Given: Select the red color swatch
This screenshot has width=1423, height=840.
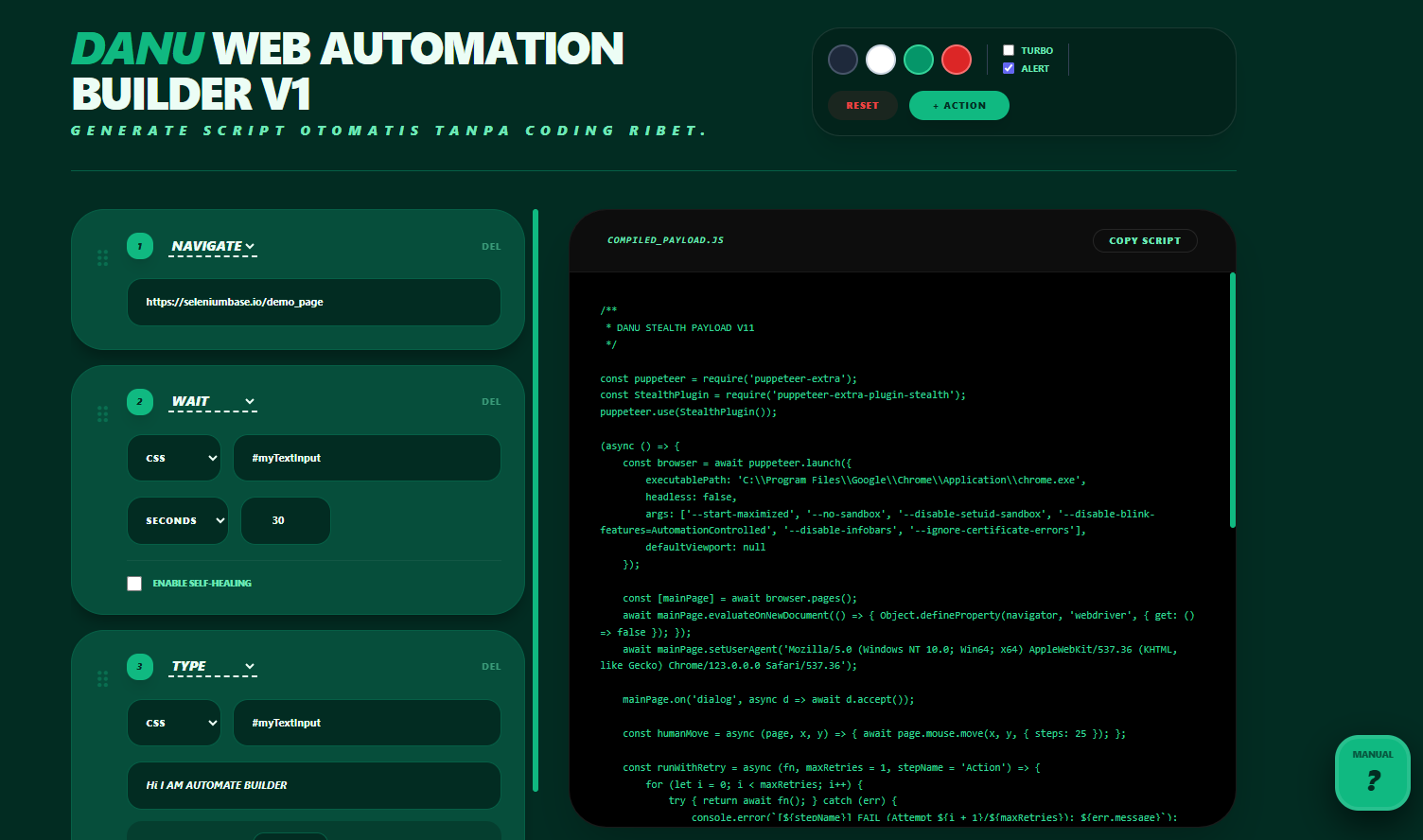Looking at the screenshot, I should pyautogui.click(x=957, y=60).
